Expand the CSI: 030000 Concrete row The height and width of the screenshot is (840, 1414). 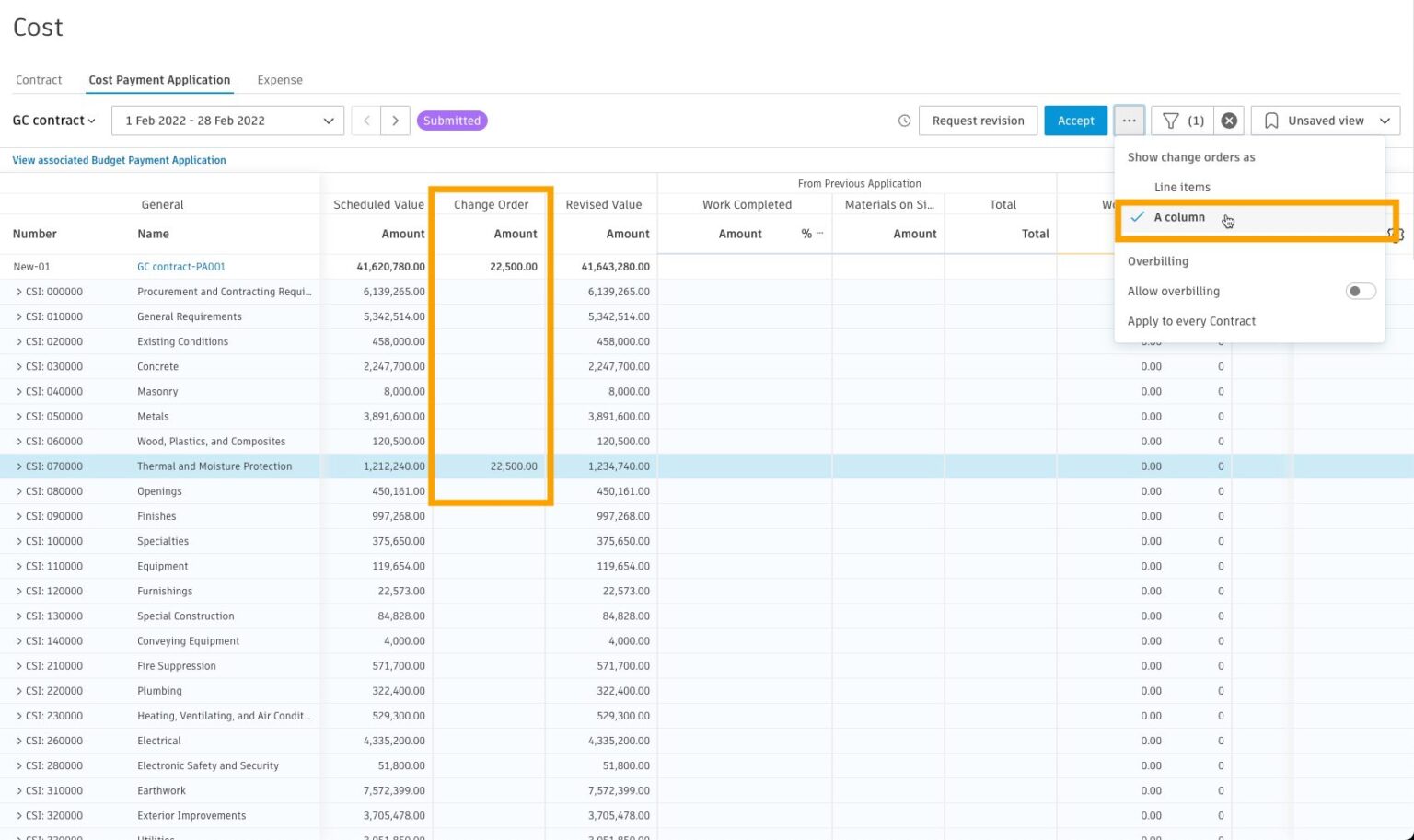point(18,366)
